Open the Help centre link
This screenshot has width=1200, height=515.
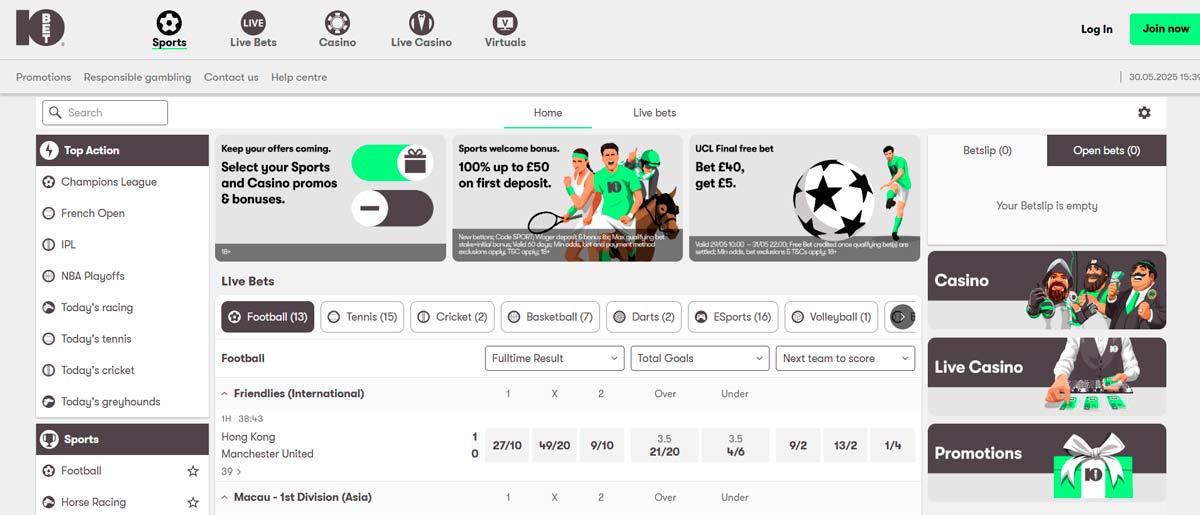point(299,77)
